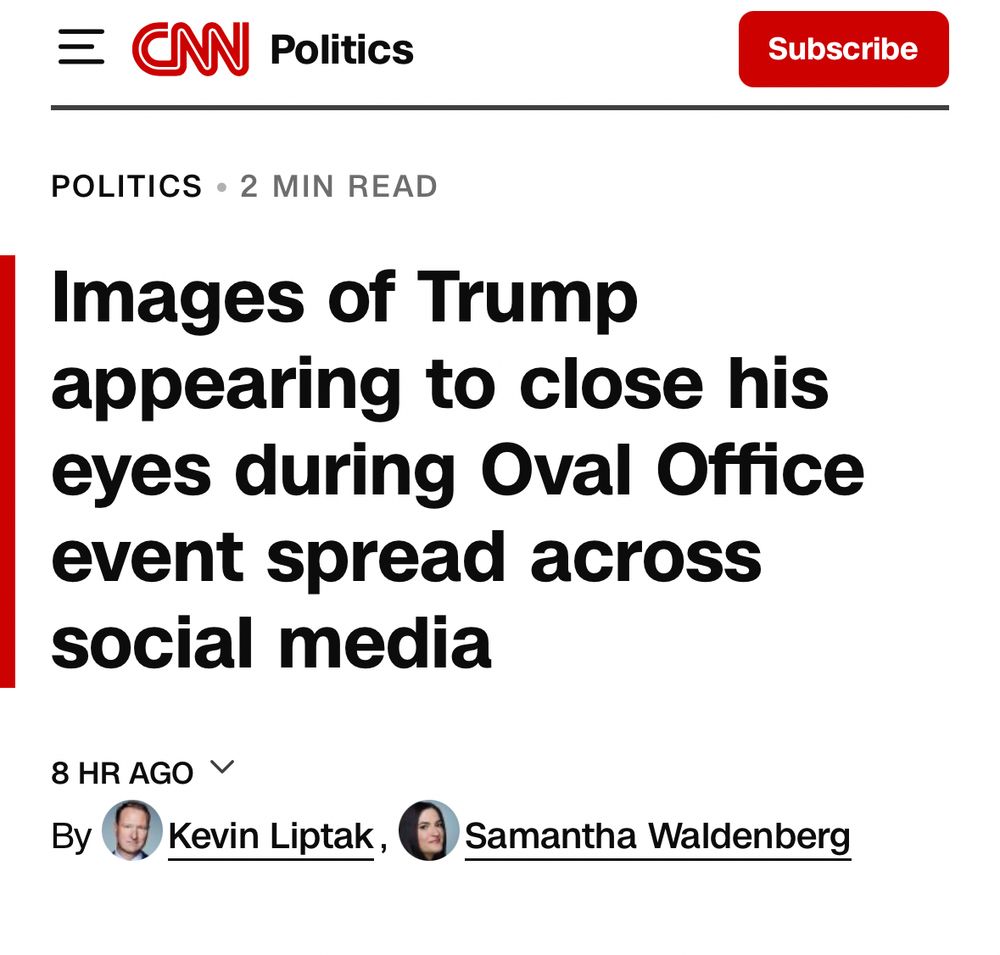
Task: Click the 'By' byline text
Action: (68, 837)
